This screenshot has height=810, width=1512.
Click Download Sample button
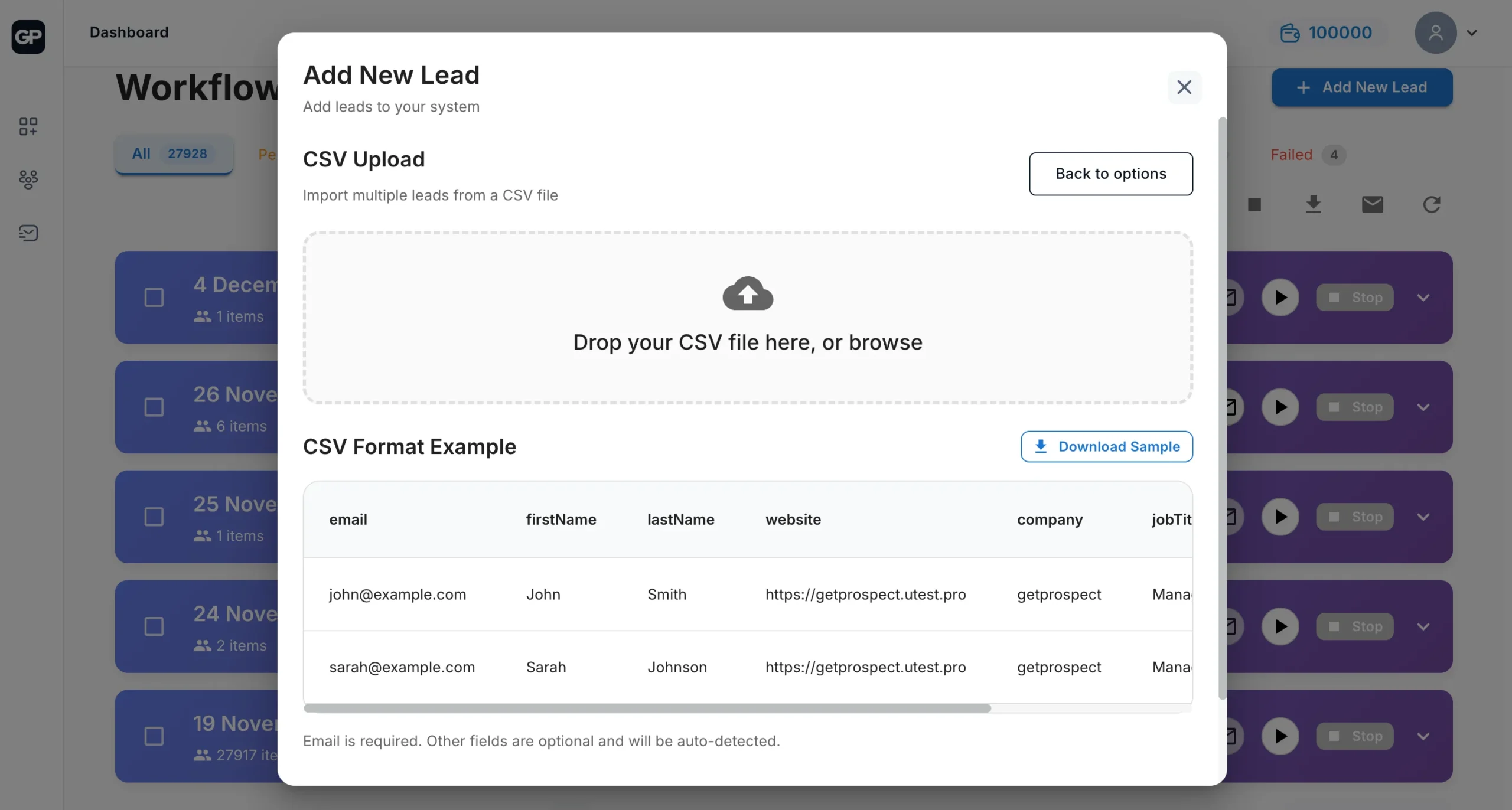(x=1106, y=446)
